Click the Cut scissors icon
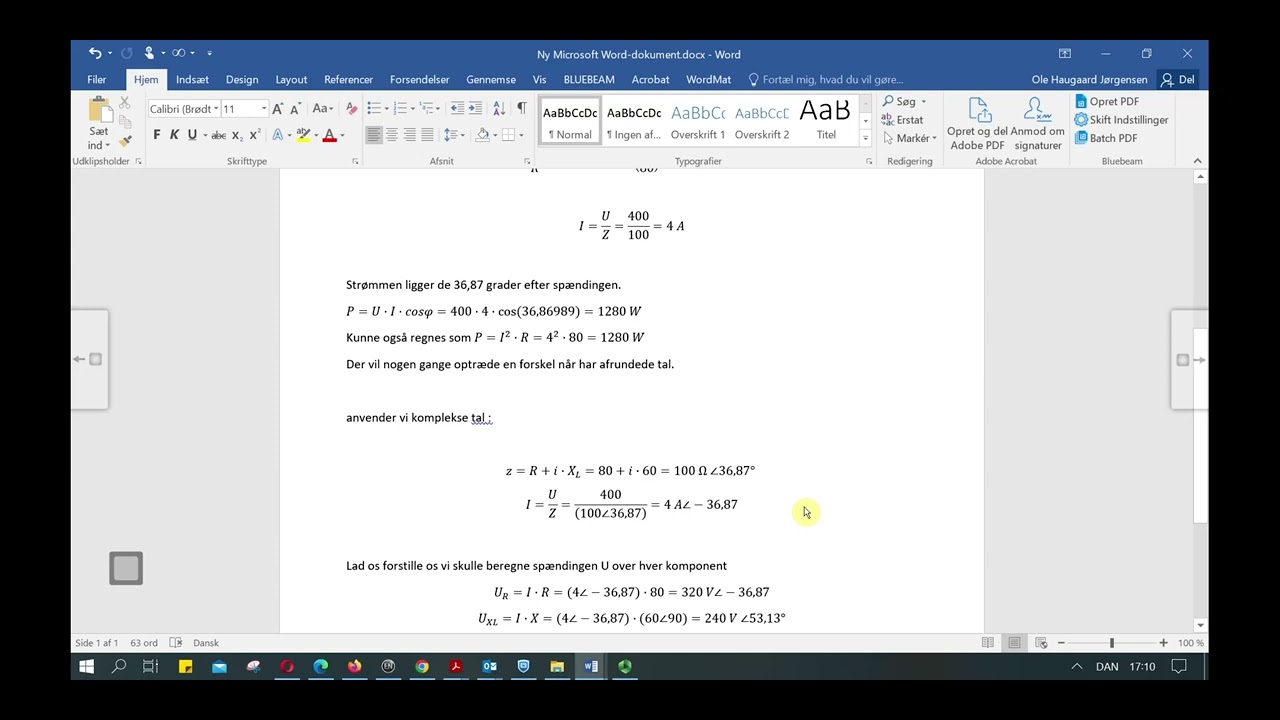The width and height of the screenshot is (1280, 720). pyautogui.click(x=125, y=103)
